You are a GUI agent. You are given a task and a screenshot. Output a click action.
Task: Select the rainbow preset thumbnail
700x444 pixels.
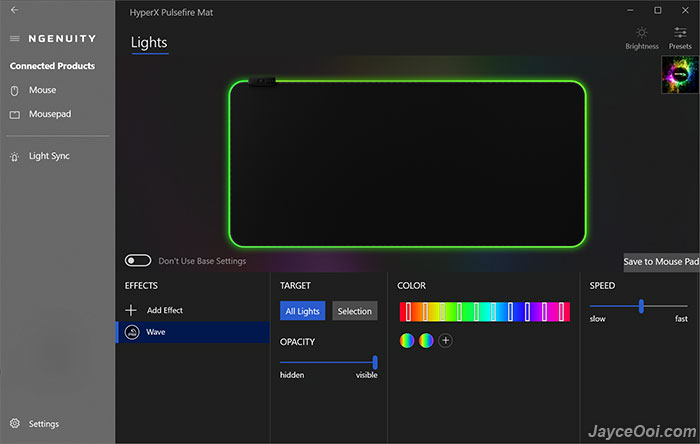coord(680,75)
